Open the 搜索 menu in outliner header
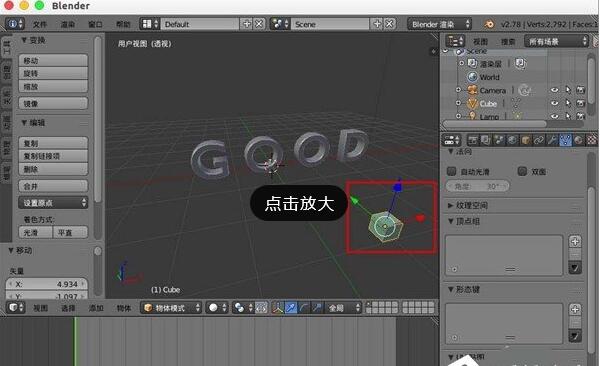 (x=508, y=41)
